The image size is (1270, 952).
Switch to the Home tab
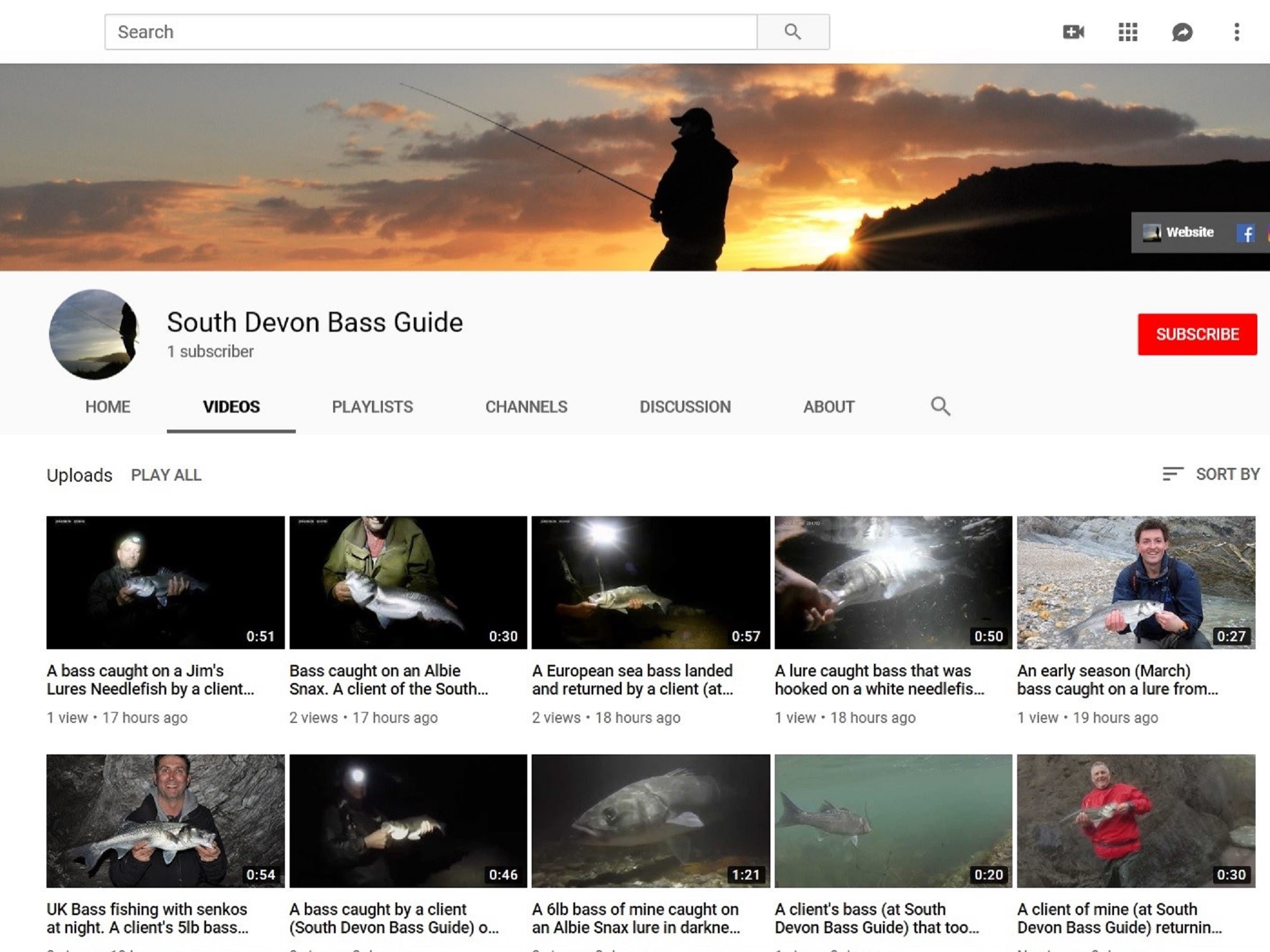pyautogui.click(x=108, y=407)
